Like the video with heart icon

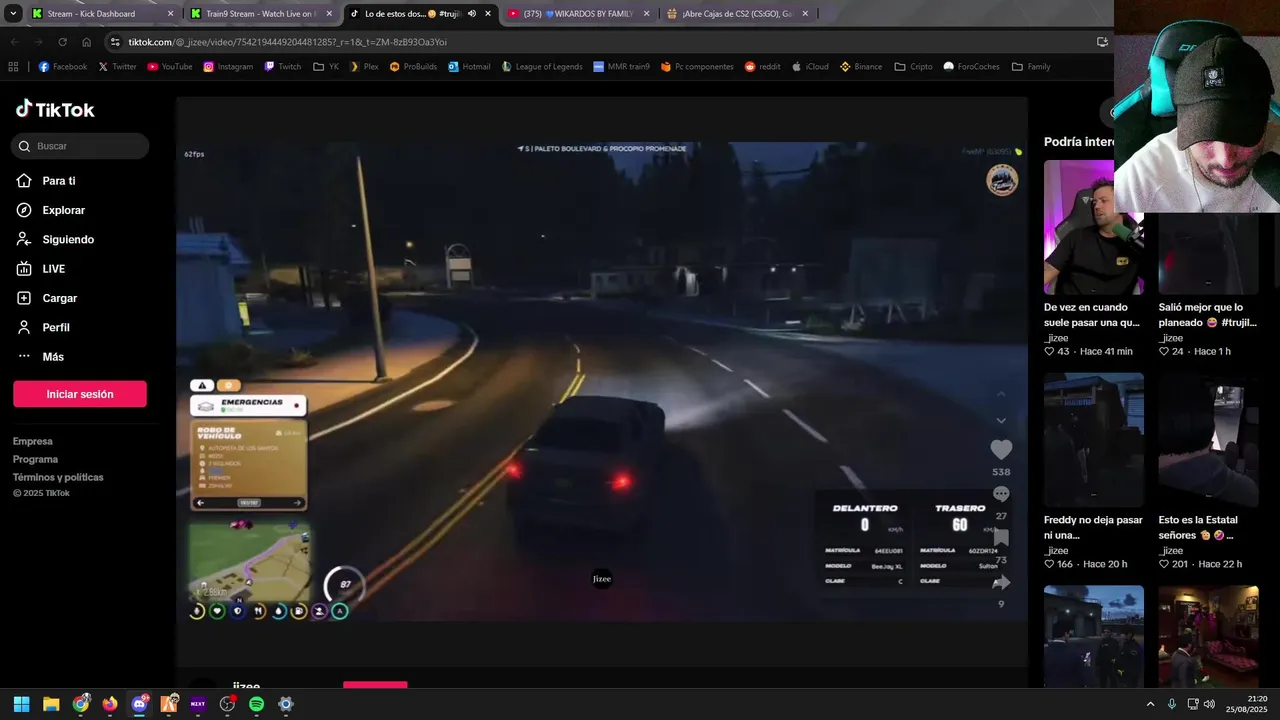click(1001, 450)
